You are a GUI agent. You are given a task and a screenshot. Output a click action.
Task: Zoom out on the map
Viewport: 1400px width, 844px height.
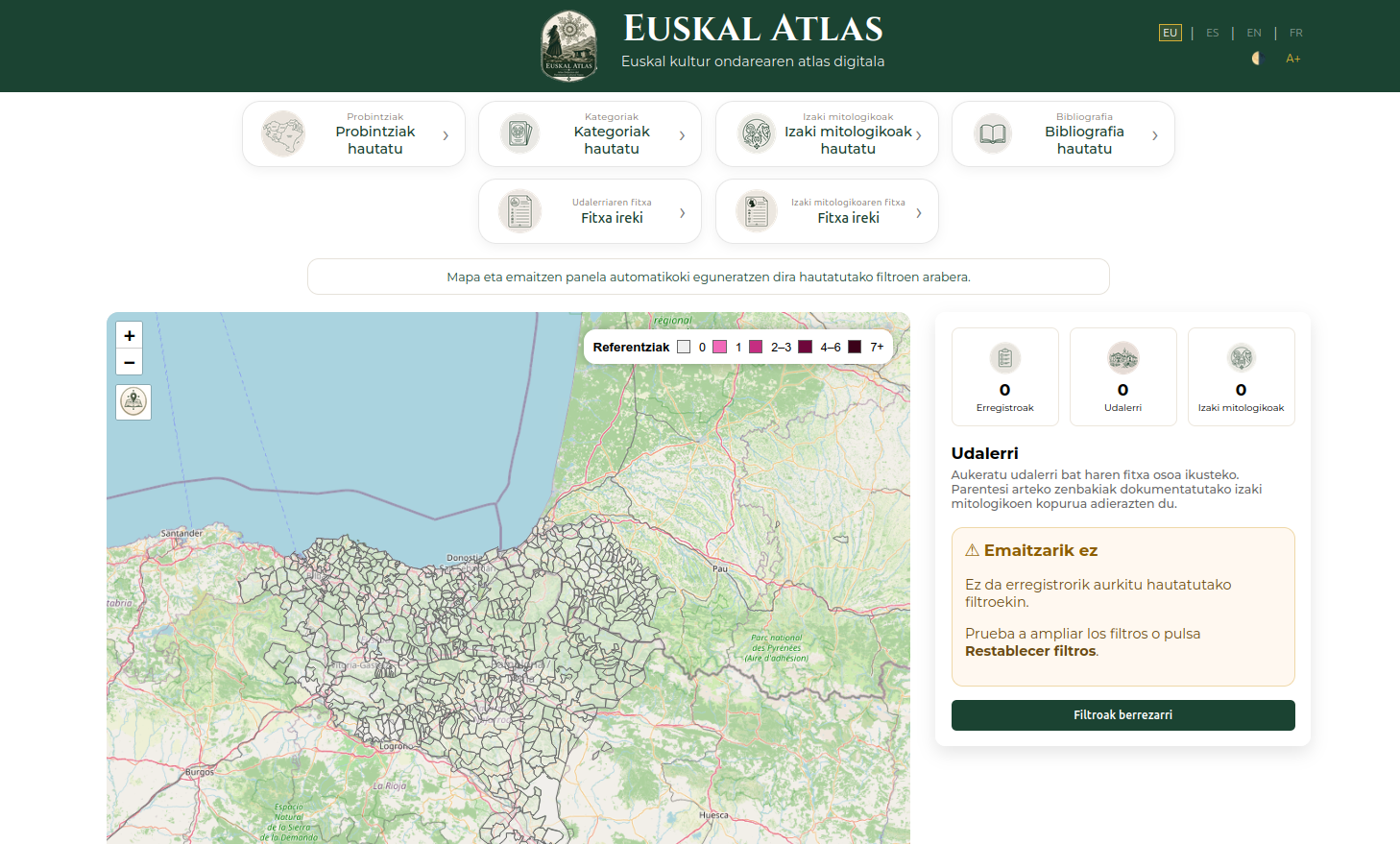coord(130,362)
